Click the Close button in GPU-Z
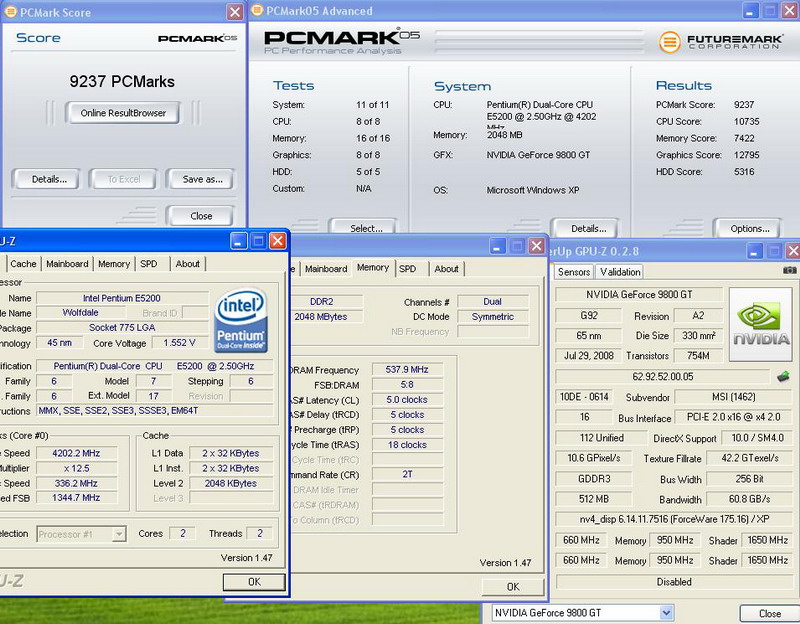 [769, 613]
